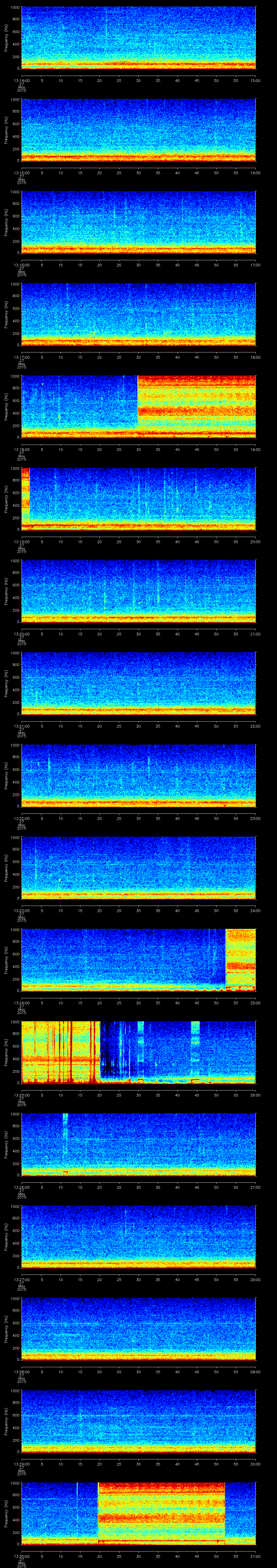Click the 13:25:00 start time label
Image resolution: width=277 pixels, height=1568 pixels.
point(21,1095)
